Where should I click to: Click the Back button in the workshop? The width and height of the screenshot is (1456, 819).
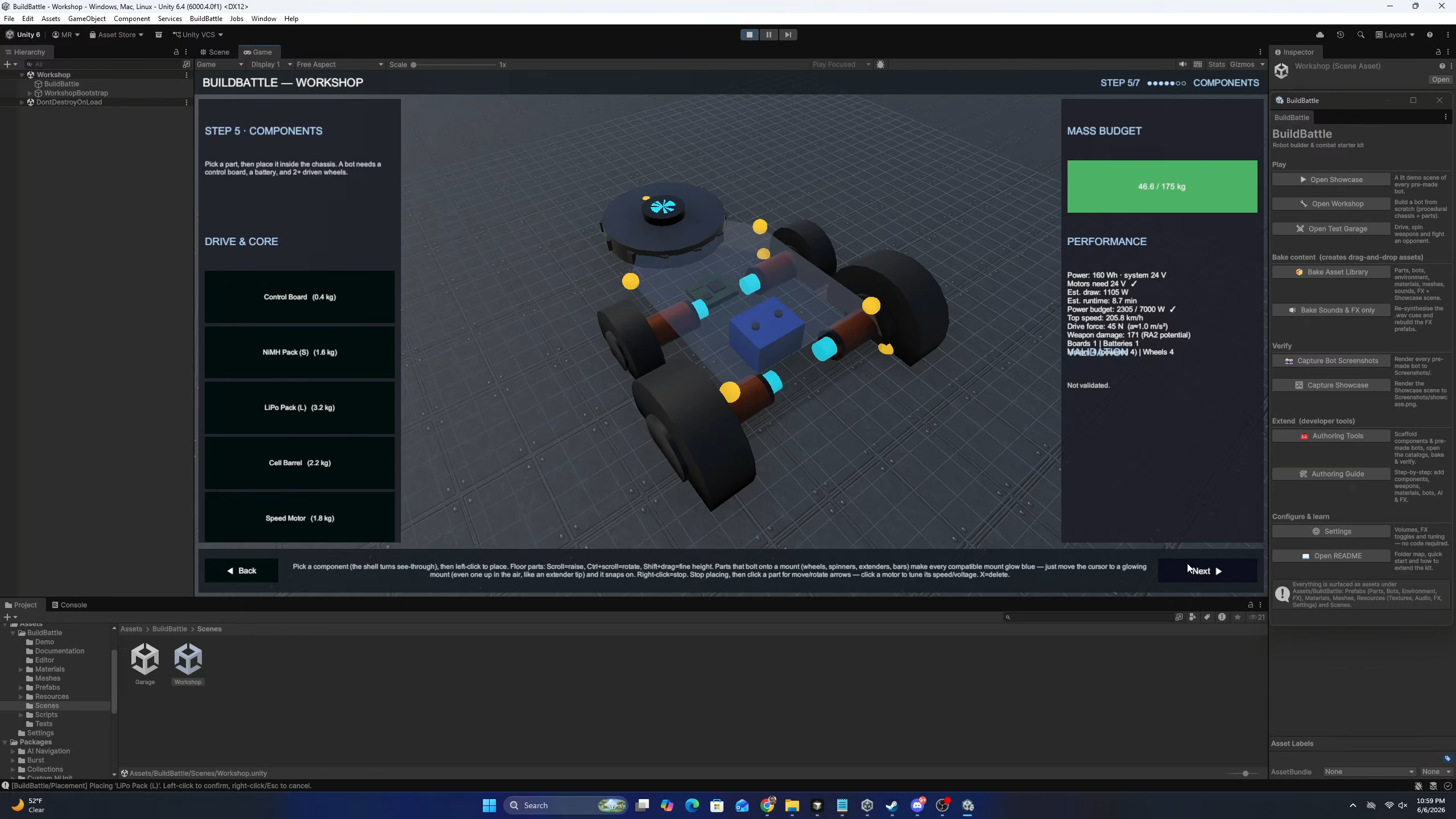(x=242, y=570)
